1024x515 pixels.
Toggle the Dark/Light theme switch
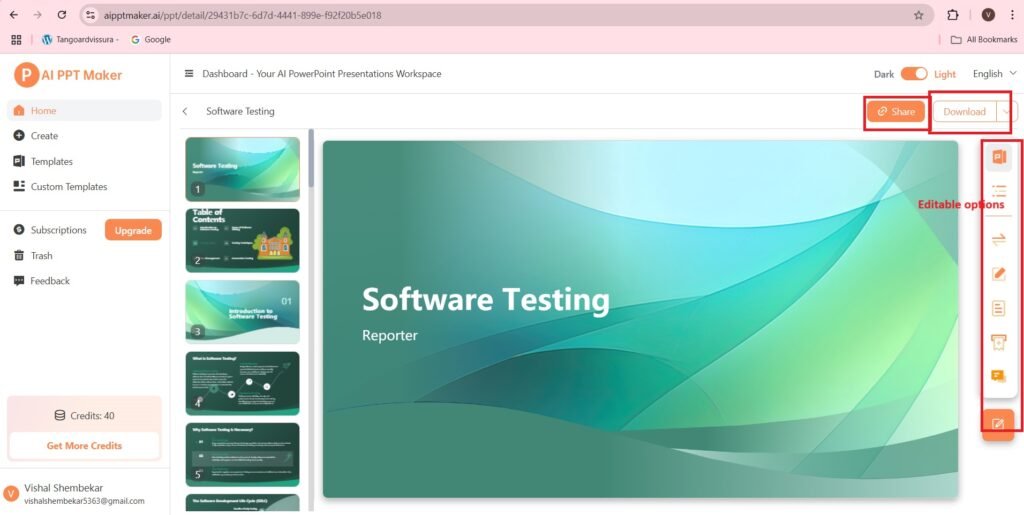coord(914,74)
